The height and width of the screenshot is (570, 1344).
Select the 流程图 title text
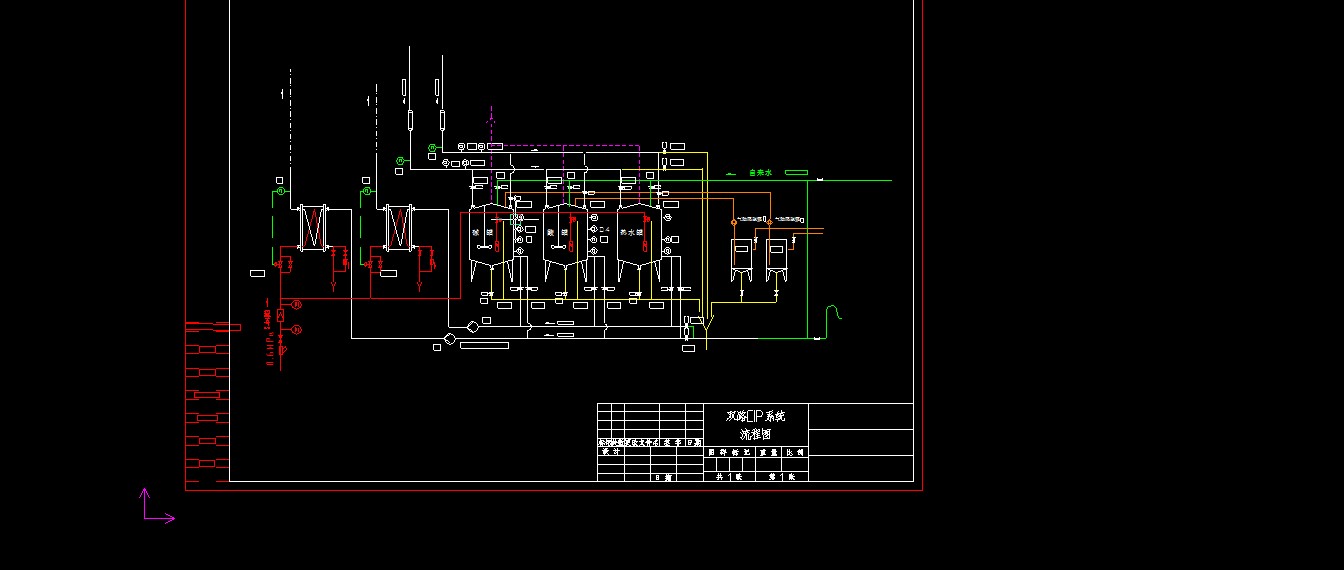coord(755,434)
